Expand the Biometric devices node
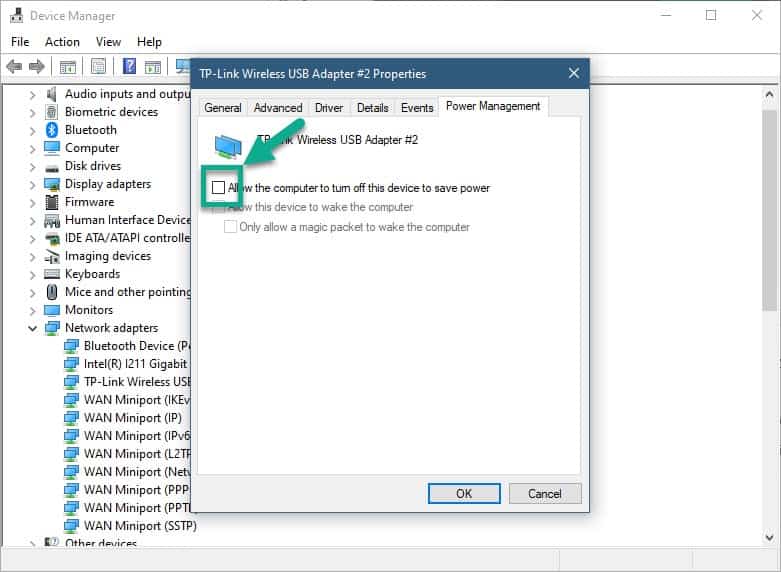Image resolution: width=781 pixels, height=572 pixels. point(32,113)
